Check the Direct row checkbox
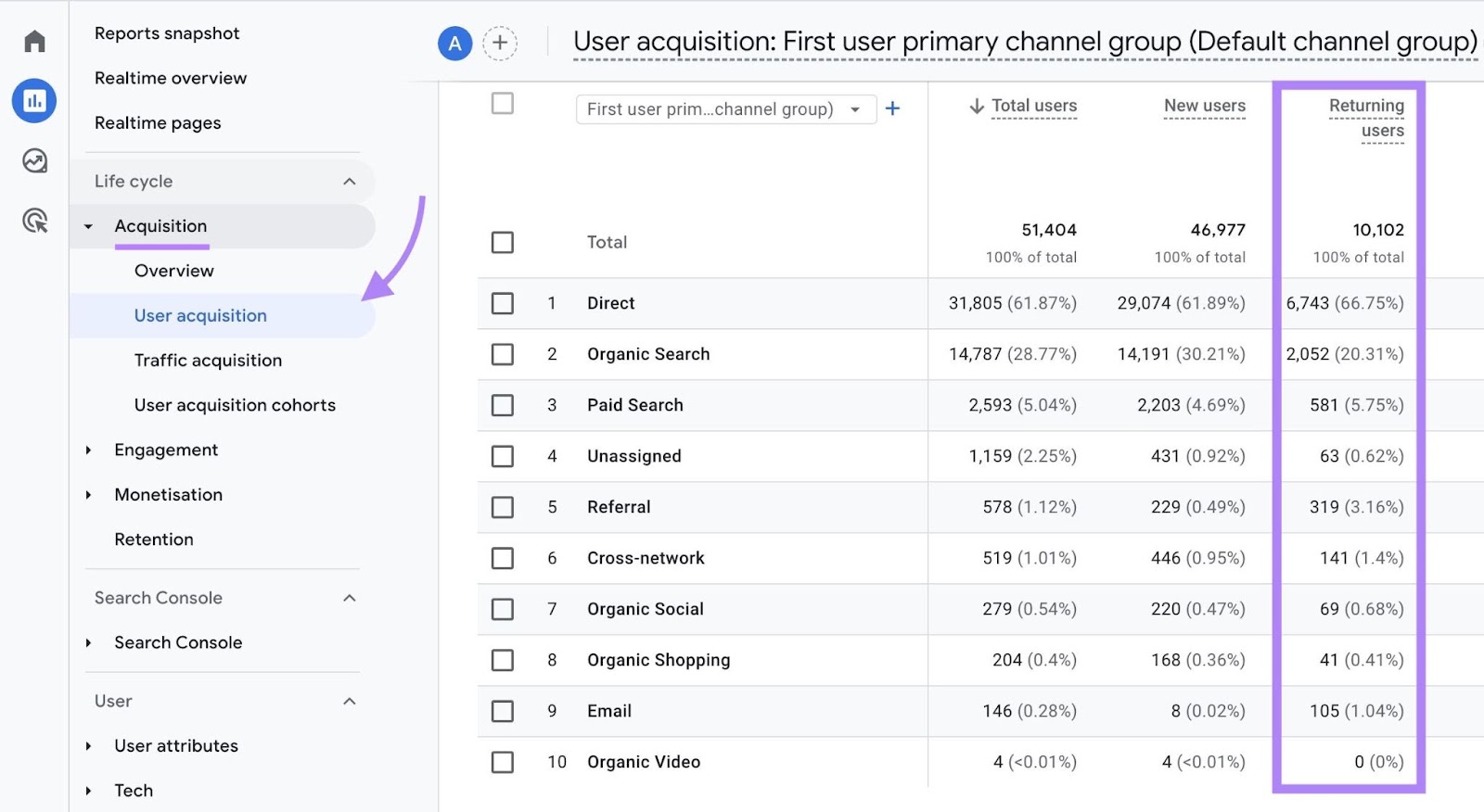Screen dimensions: 1484x812 coord(503,303)
